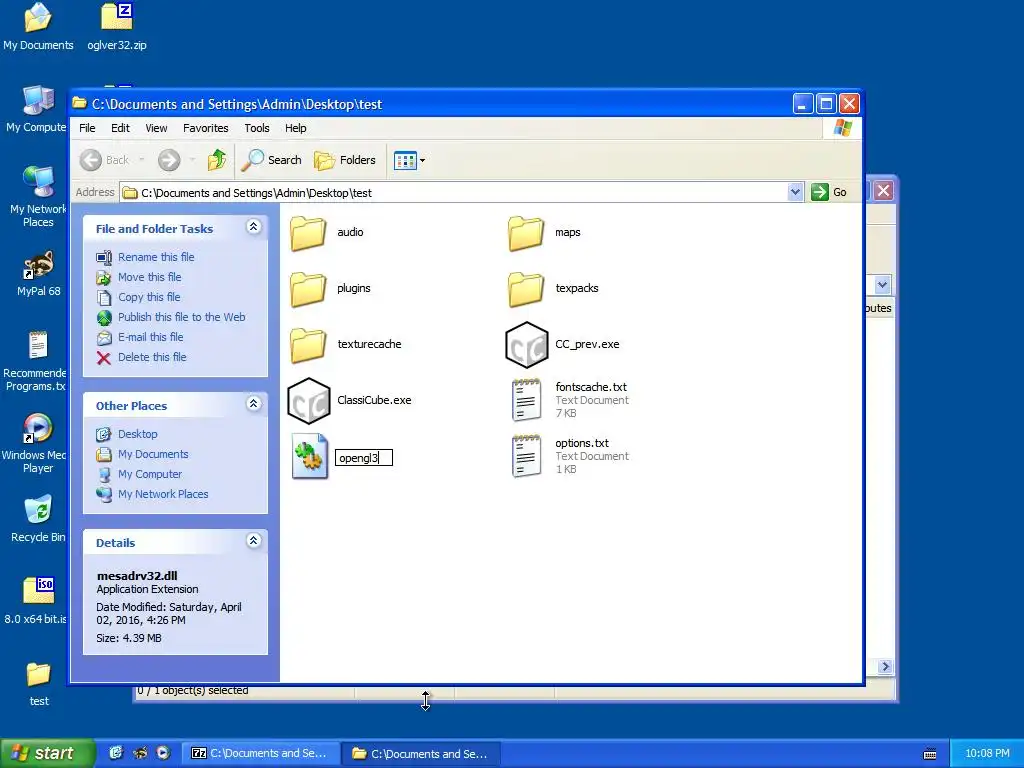Click the Back button dropdown arrow

(x=142, y=160)
